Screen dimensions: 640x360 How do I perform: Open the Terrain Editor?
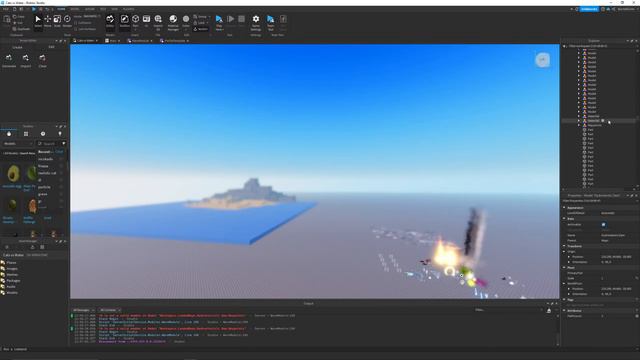click(110, 21)
